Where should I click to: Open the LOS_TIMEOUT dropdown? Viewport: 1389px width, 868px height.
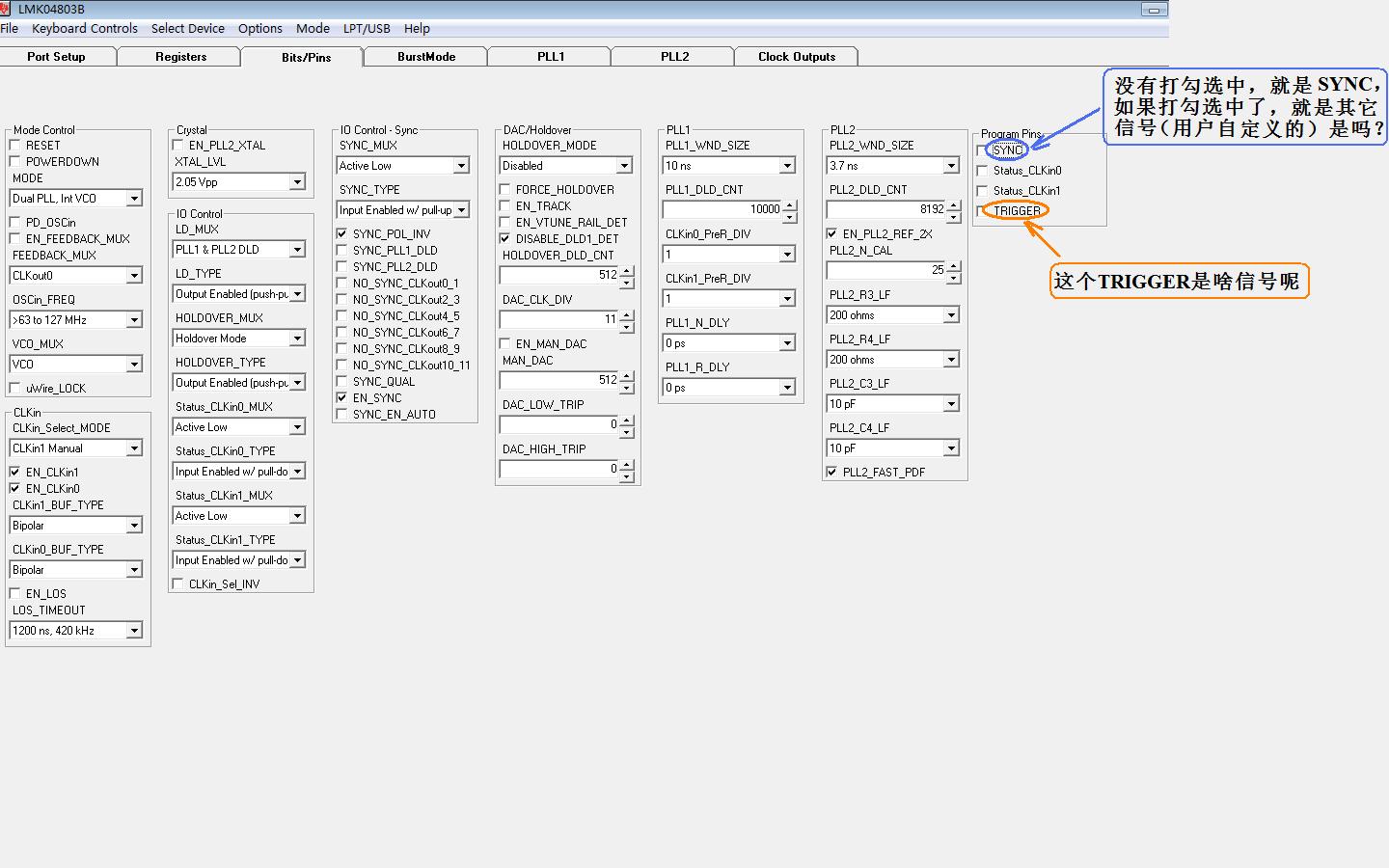pos(76,631)
